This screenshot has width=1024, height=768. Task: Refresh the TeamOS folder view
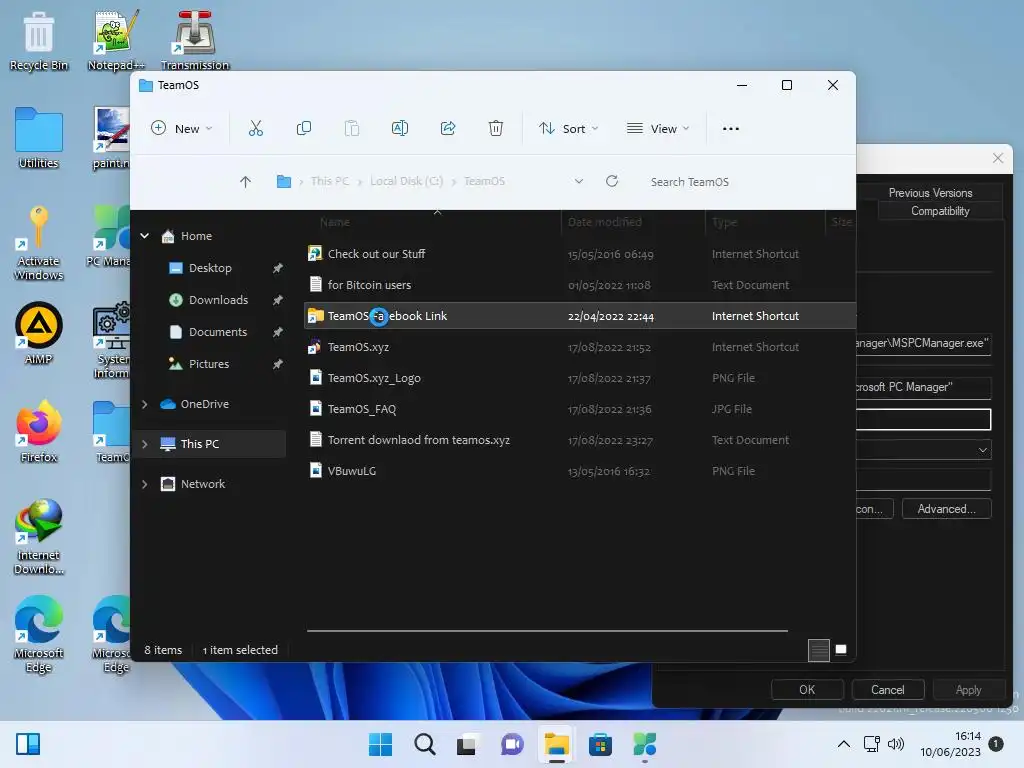[x=612, y=182]
